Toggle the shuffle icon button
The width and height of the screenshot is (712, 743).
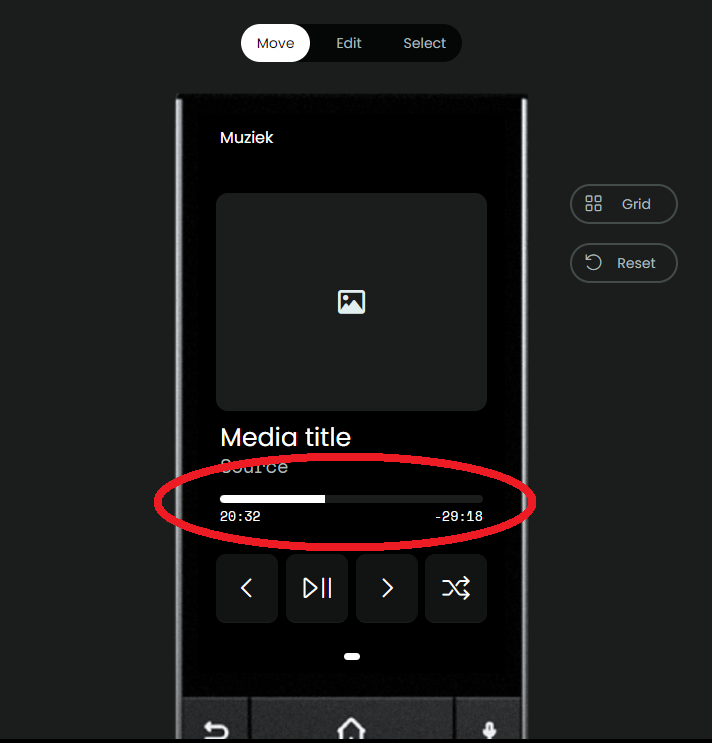[x=456, y=588]
